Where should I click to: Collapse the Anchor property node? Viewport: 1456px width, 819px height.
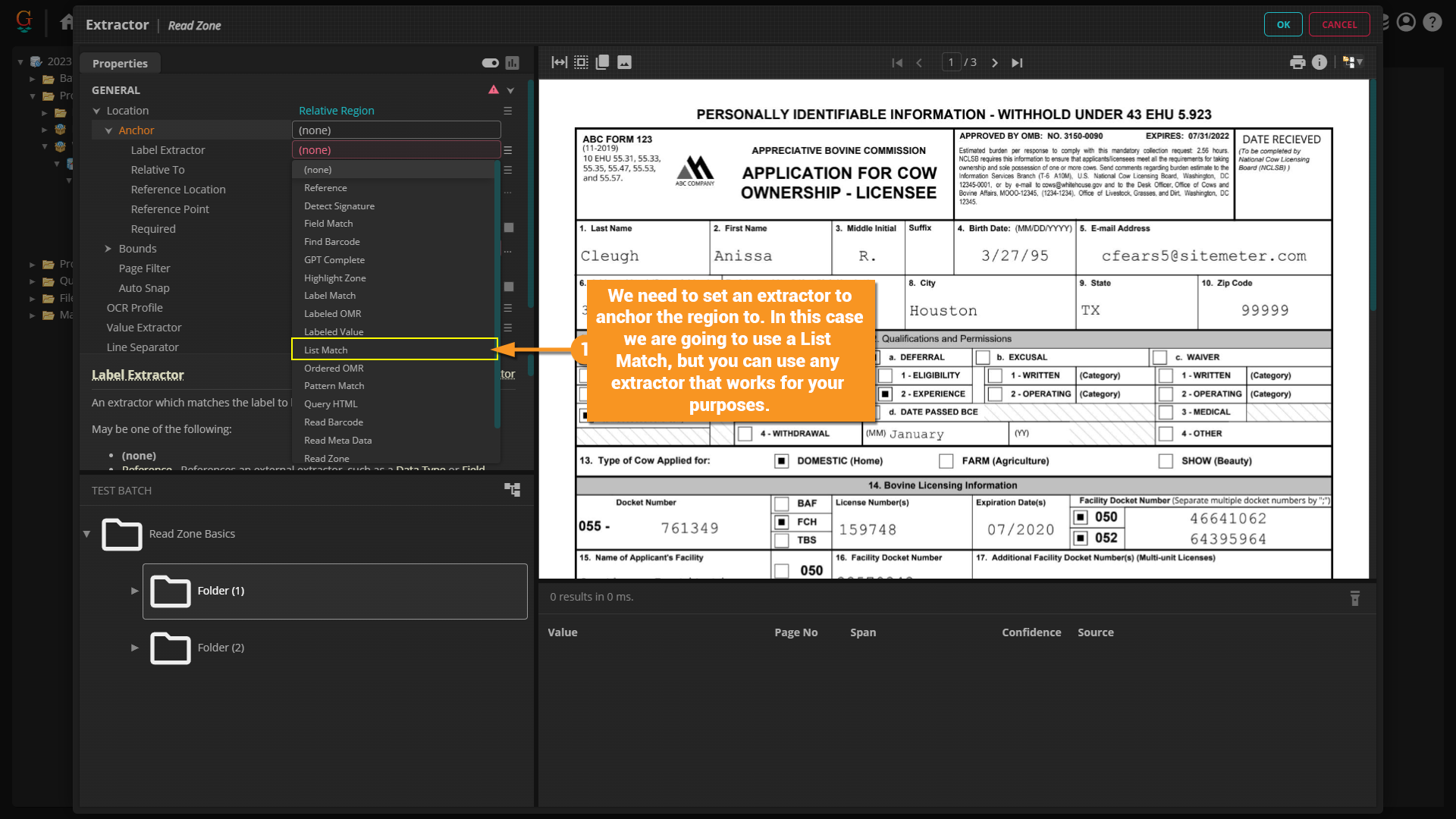tap(108, 130)
